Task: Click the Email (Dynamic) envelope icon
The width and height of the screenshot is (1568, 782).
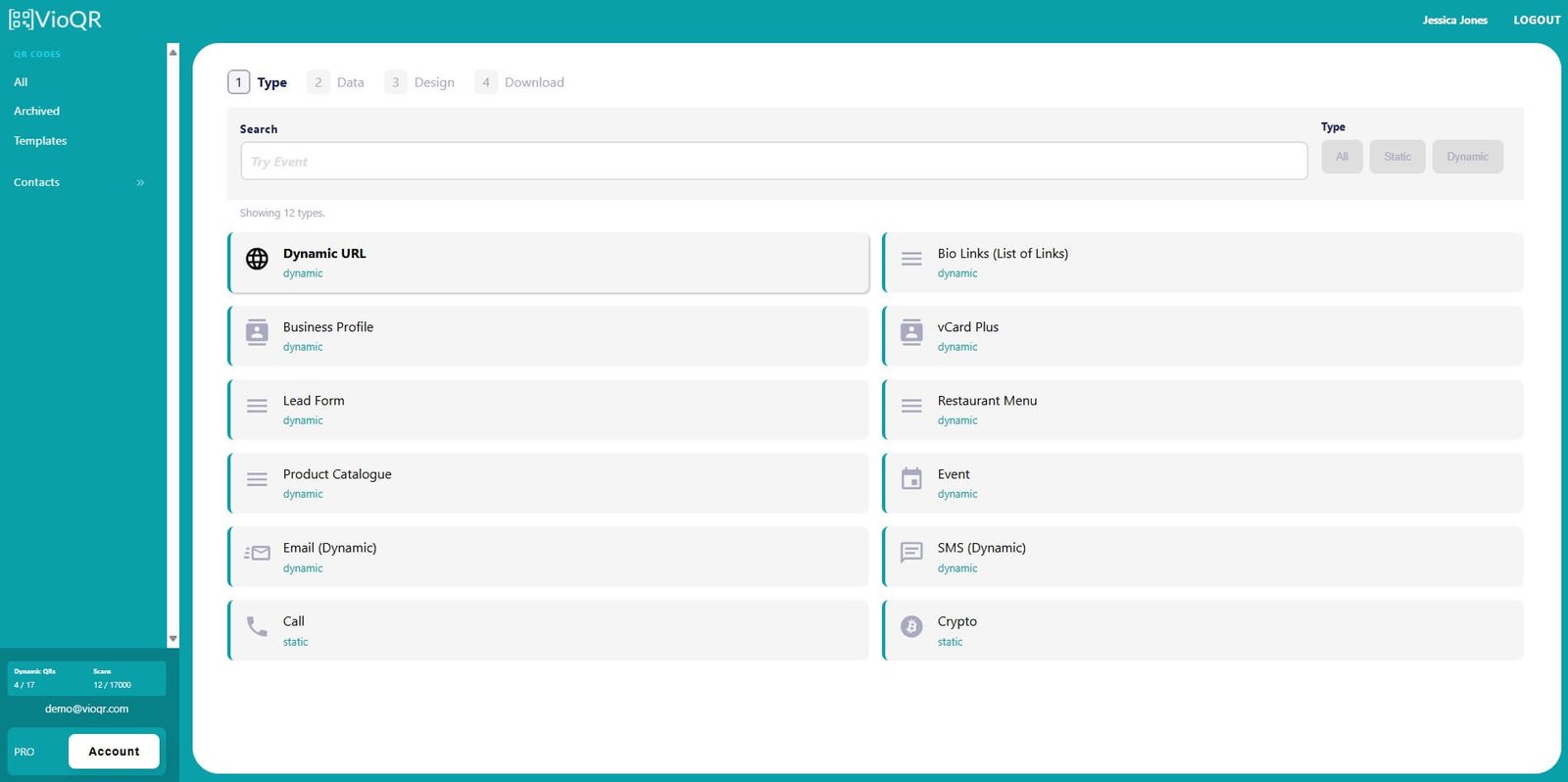Action: (x=257, y=553)
